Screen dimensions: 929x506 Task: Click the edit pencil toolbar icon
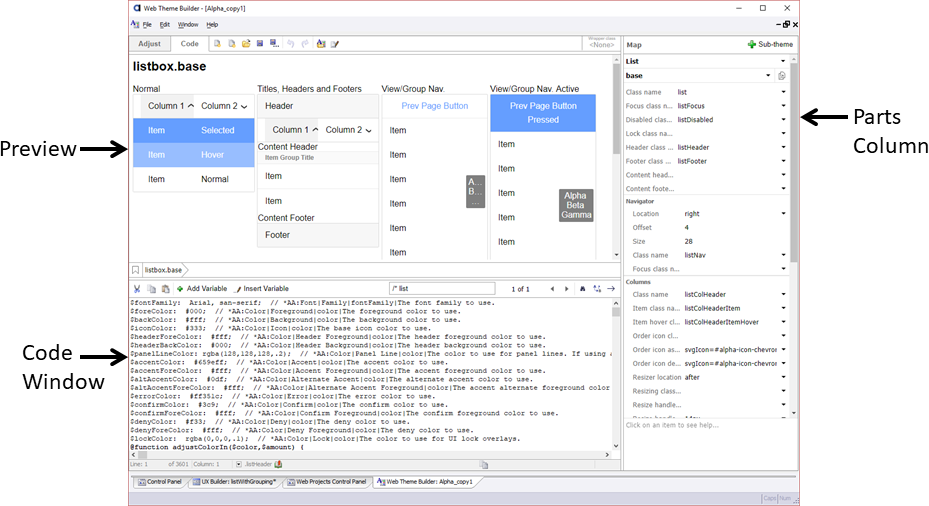[x=335, y=44]
